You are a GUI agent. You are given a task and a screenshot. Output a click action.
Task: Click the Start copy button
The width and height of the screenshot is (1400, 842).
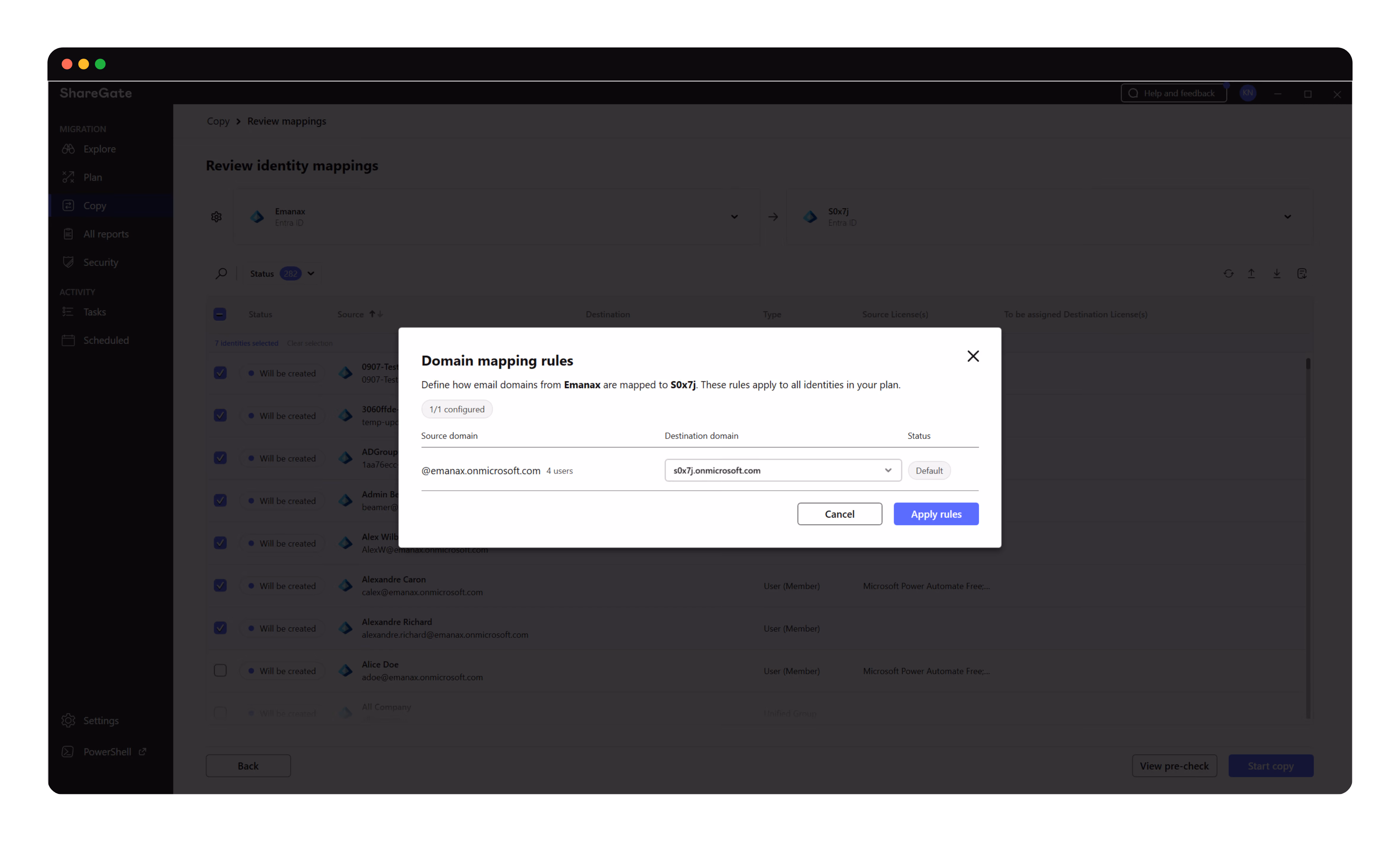click(1271, 766)
